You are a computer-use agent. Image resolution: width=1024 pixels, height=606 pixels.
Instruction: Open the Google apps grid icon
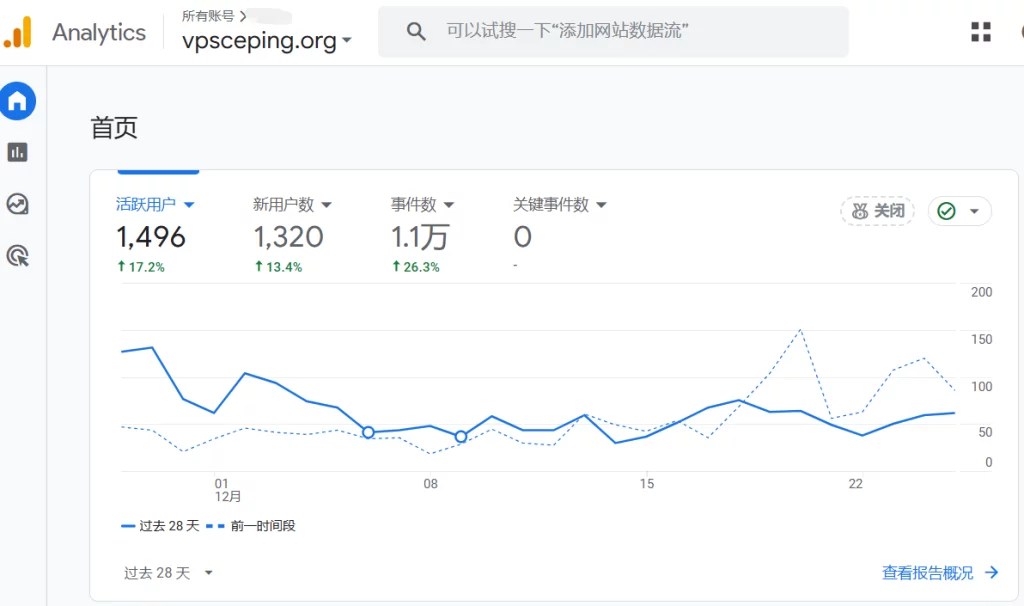(980, 31)
